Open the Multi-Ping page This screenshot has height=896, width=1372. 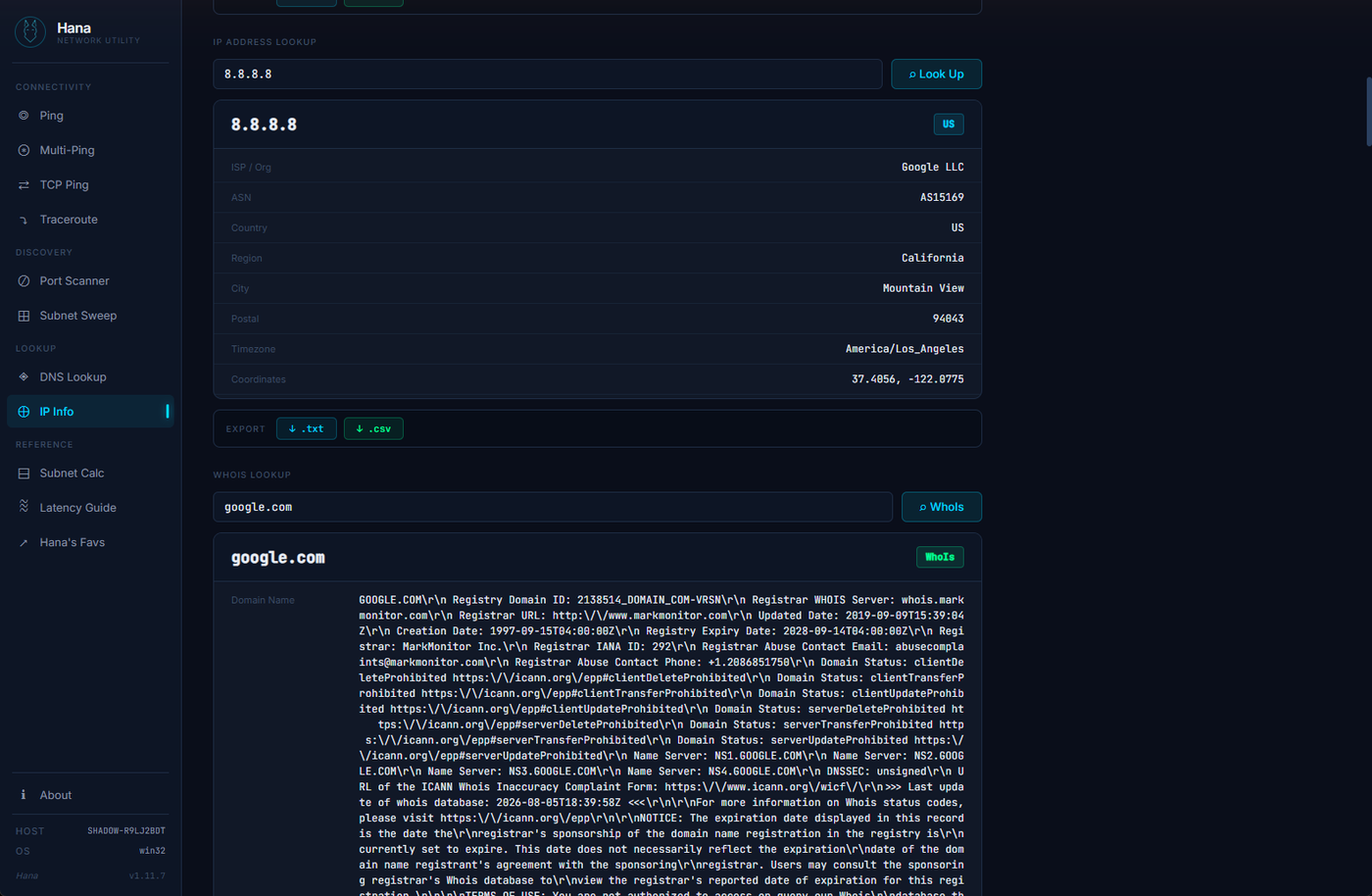click(x=90, y=150)
